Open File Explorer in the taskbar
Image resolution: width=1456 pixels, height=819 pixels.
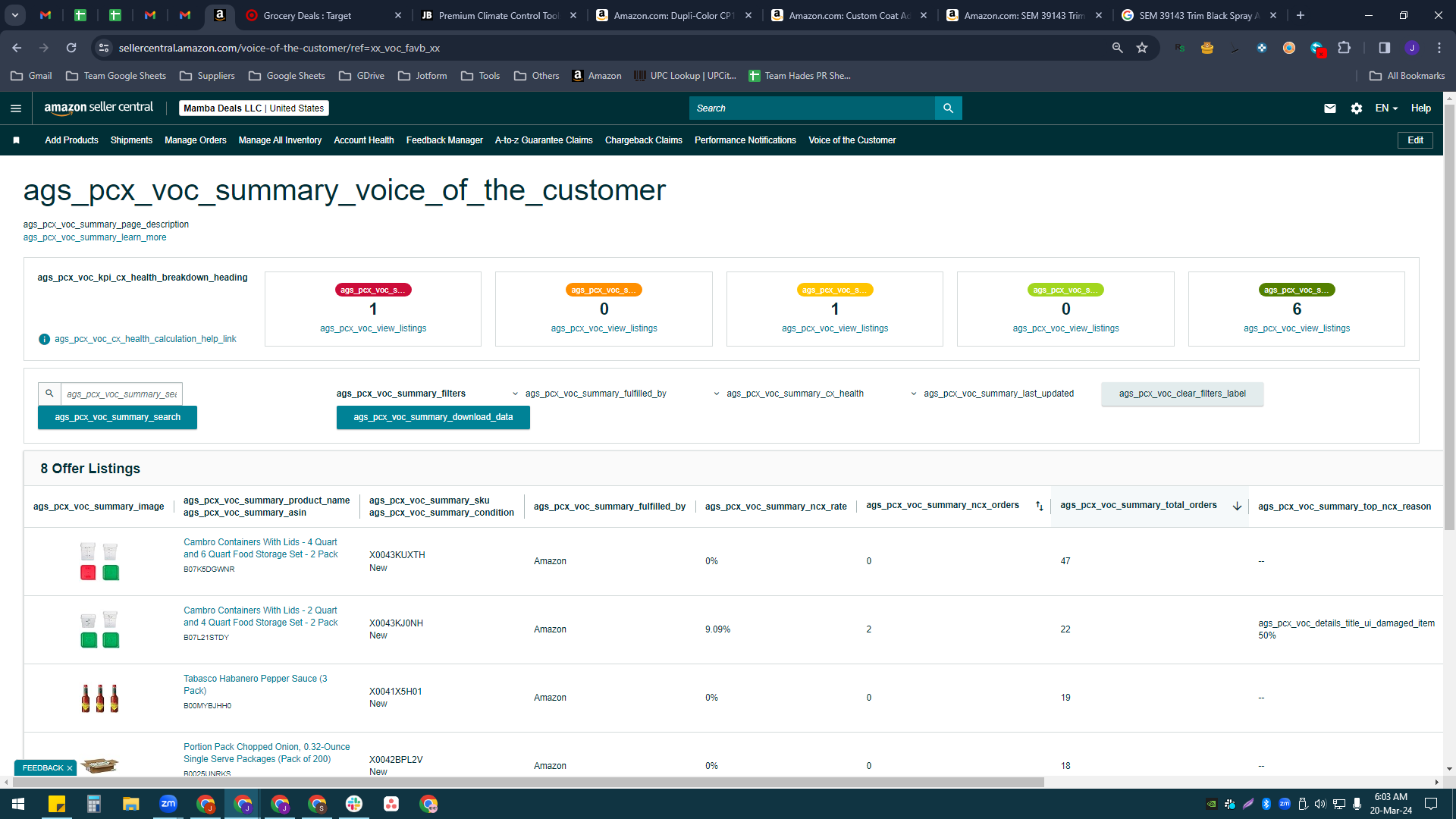(x=131, y=804)
